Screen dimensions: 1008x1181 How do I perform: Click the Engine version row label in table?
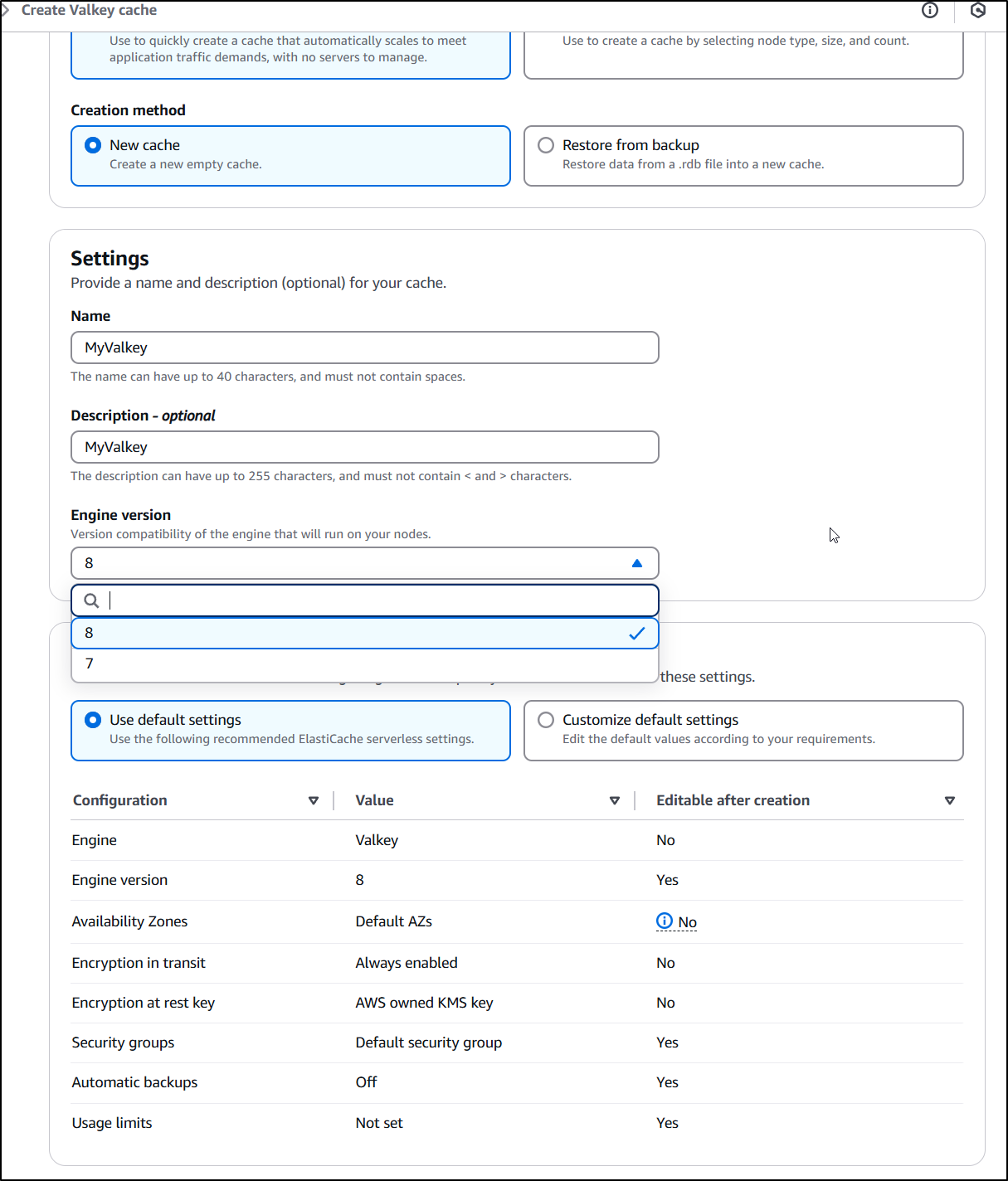[x=120, y=880]
